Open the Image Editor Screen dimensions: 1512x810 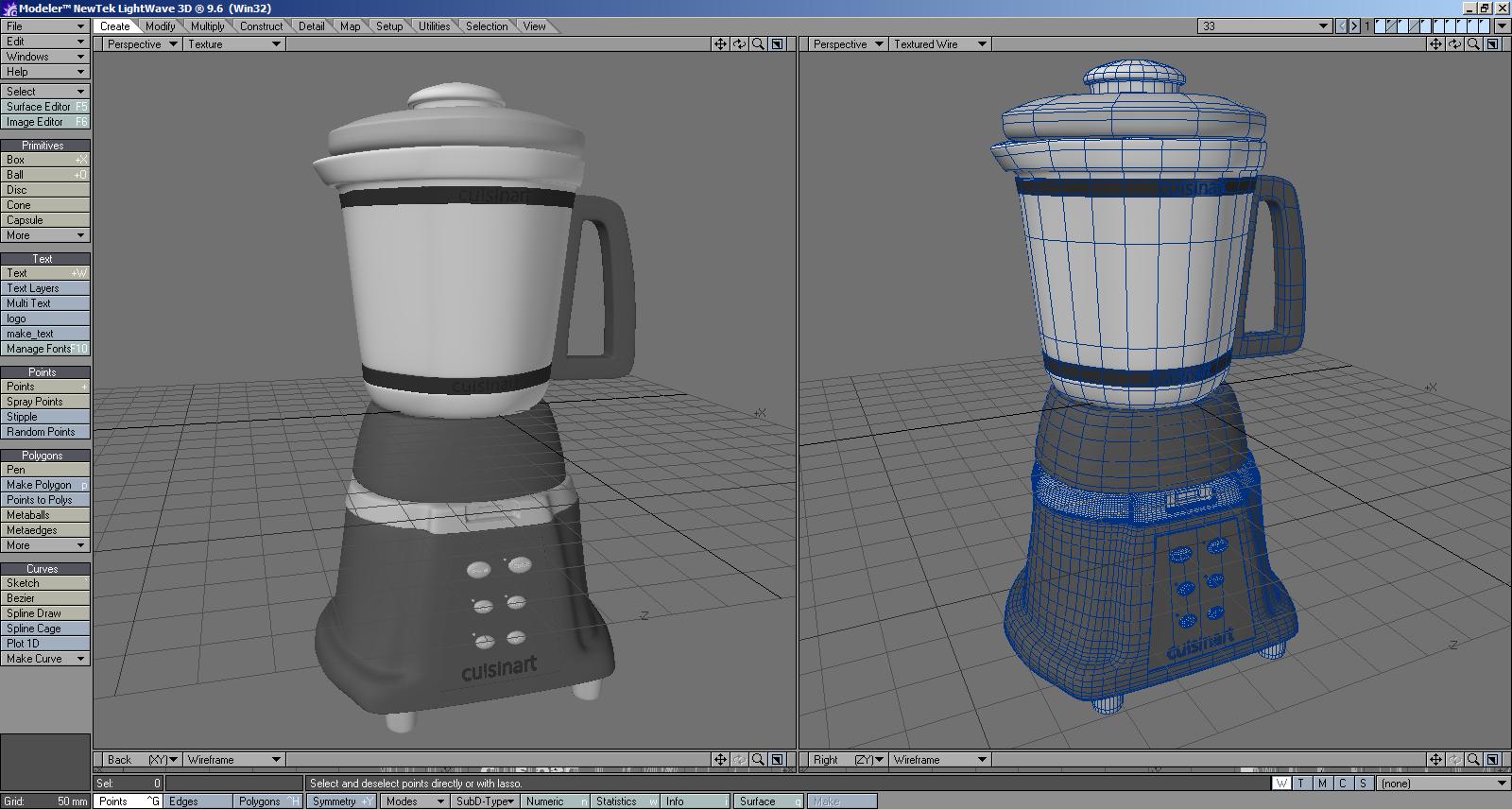coord(45,122)
